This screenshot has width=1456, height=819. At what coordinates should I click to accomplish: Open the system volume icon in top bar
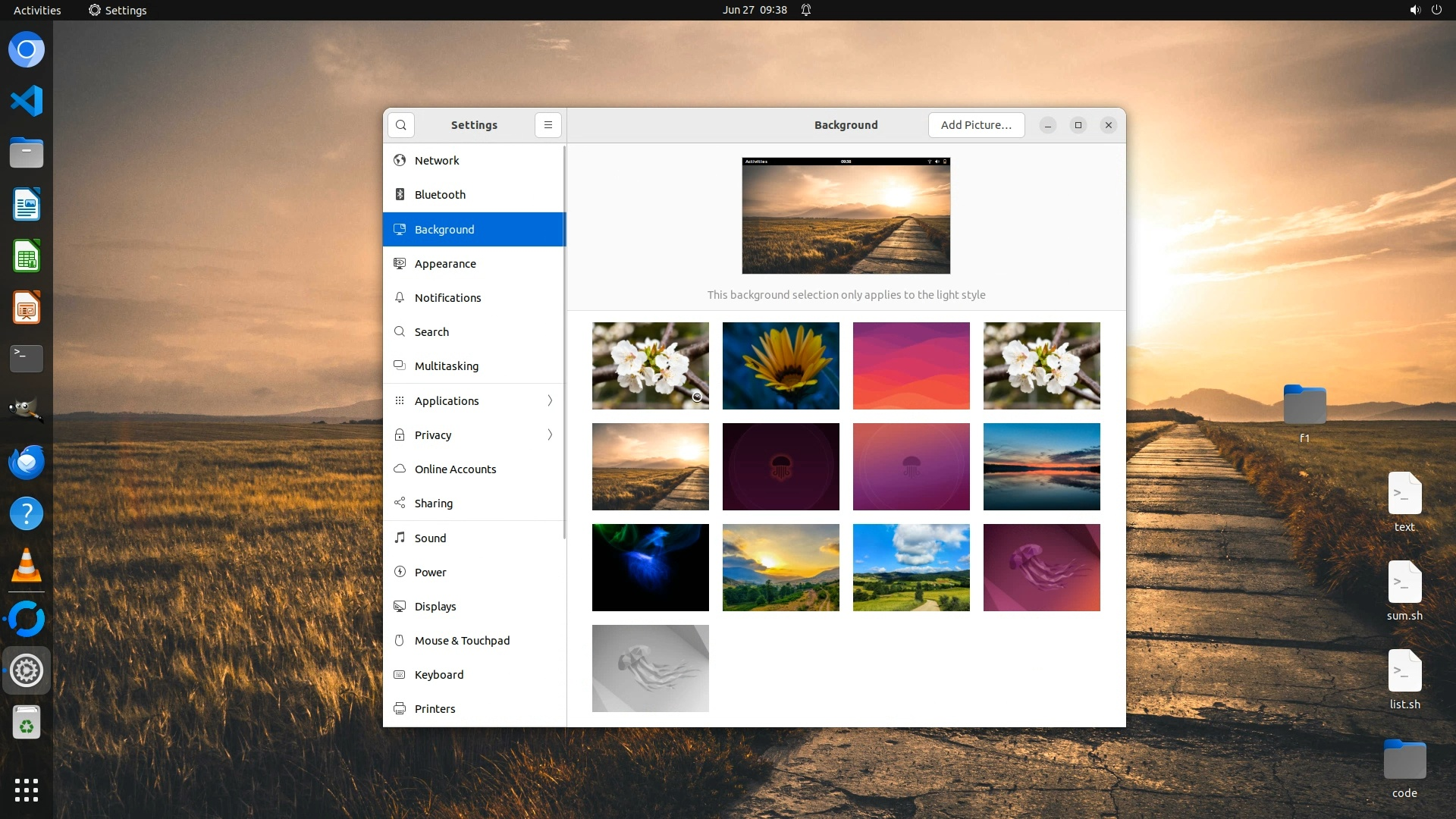(1414, 10)
